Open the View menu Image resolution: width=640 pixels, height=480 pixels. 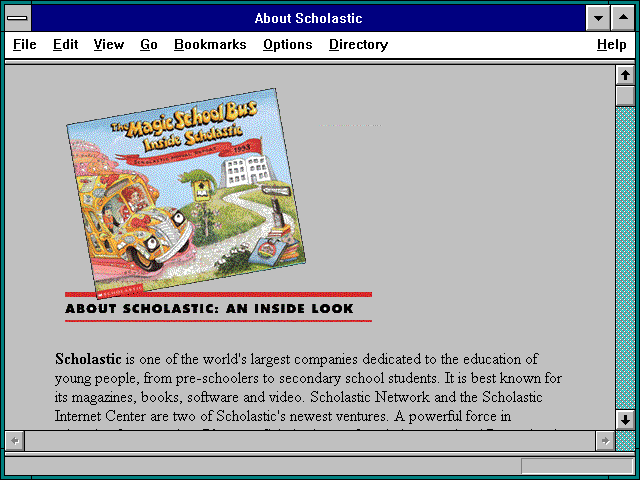[109, 44]
